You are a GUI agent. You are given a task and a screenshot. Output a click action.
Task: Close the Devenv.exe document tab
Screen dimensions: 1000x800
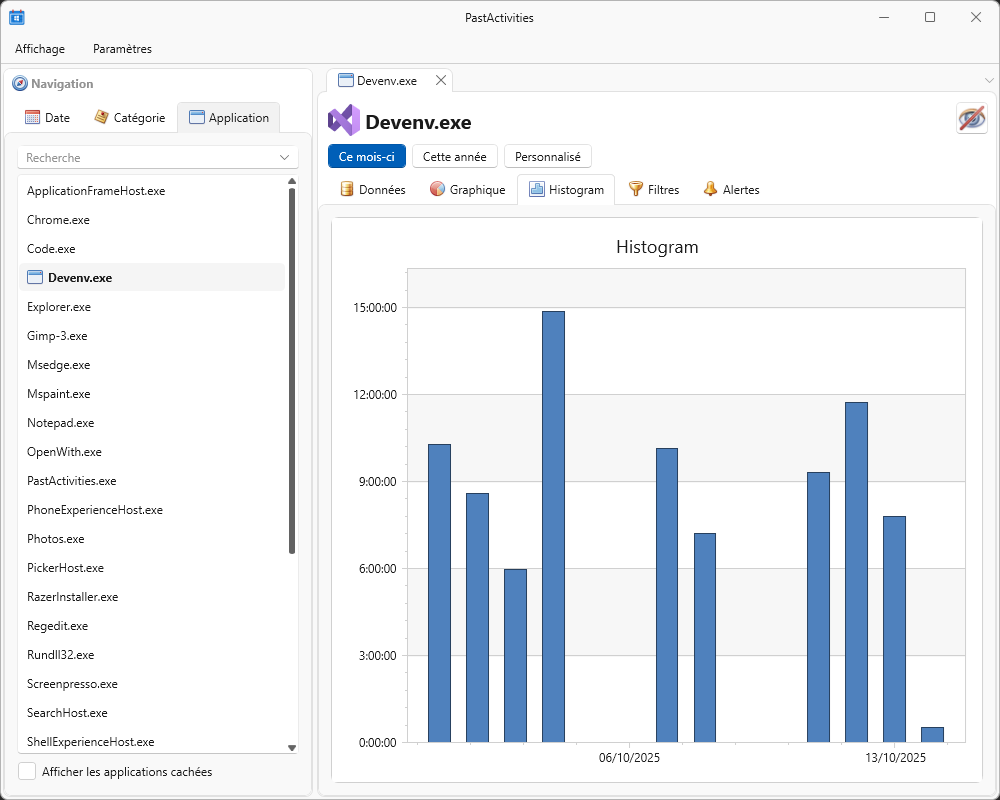(441, 80)
